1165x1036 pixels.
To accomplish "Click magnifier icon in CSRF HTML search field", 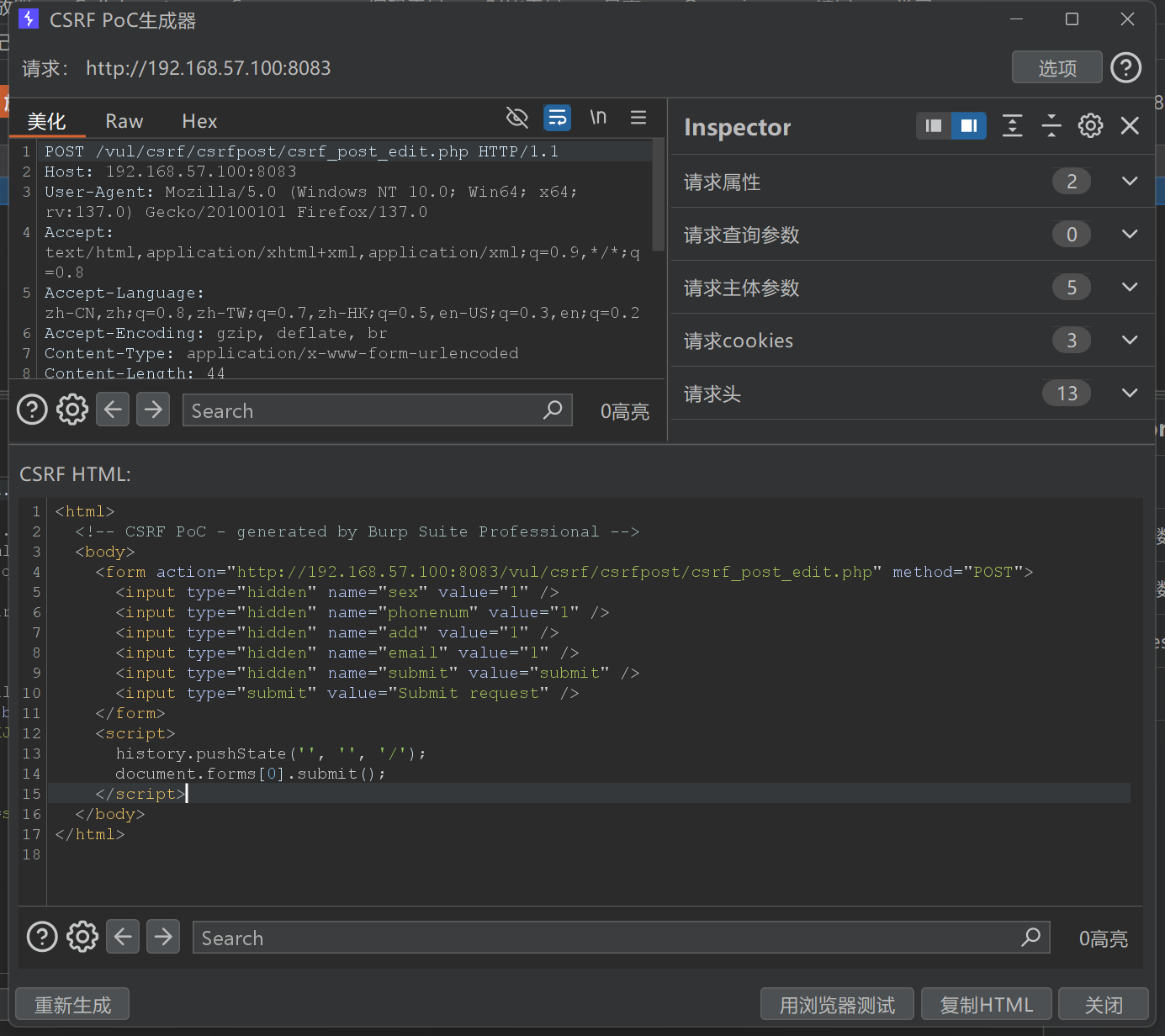I will tap(1030, 937).
